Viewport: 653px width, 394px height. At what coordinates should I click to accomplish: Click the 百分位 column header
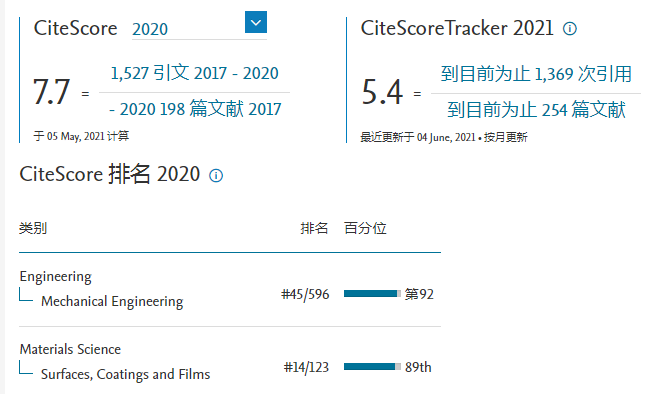point(365,228)
